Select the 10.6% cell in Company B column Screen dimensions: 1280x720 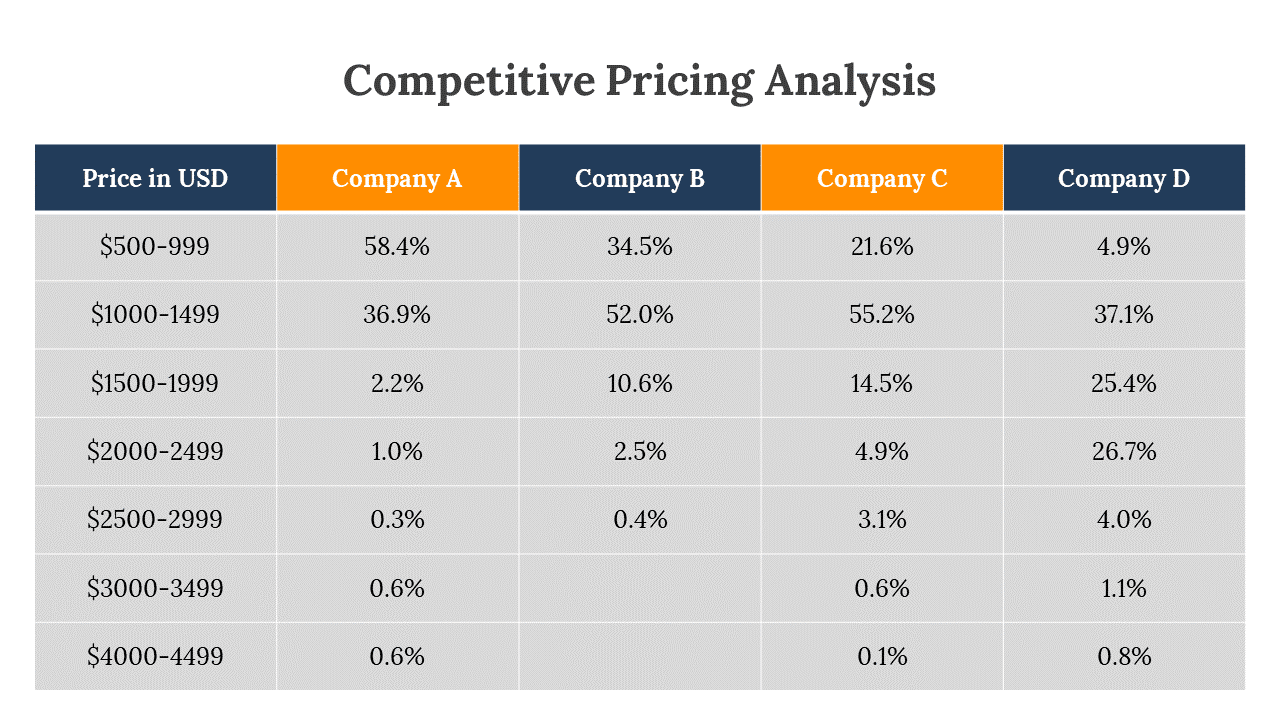coord(640,383)
